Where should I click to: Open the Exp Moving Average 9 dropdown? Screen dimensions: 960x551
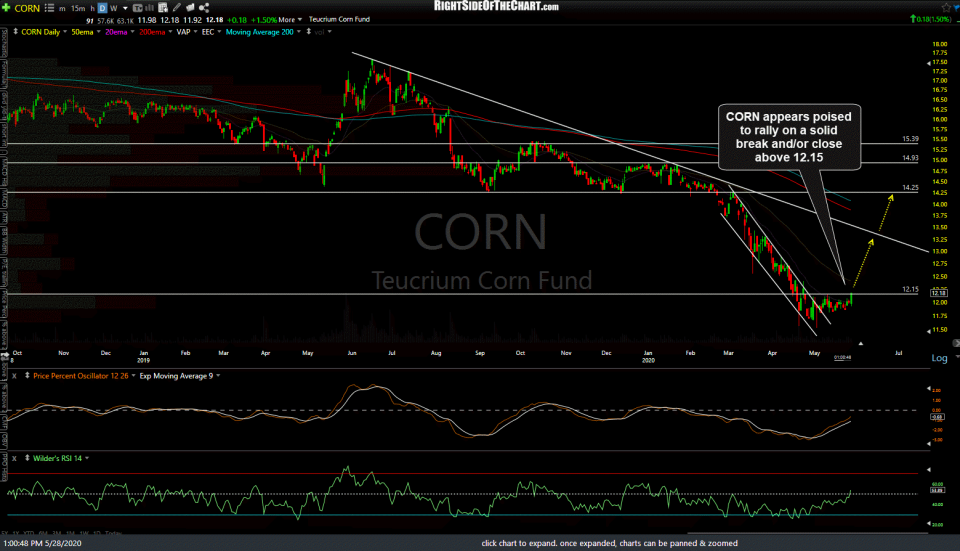[x=218, y=376]
